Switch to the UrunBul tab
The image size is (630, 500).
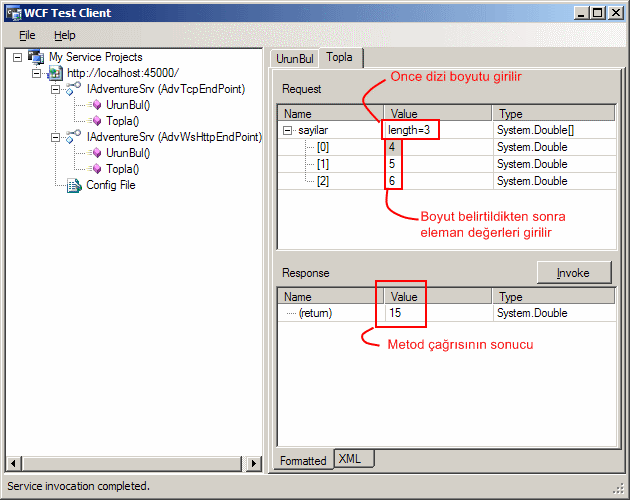[x=294, y=59]
